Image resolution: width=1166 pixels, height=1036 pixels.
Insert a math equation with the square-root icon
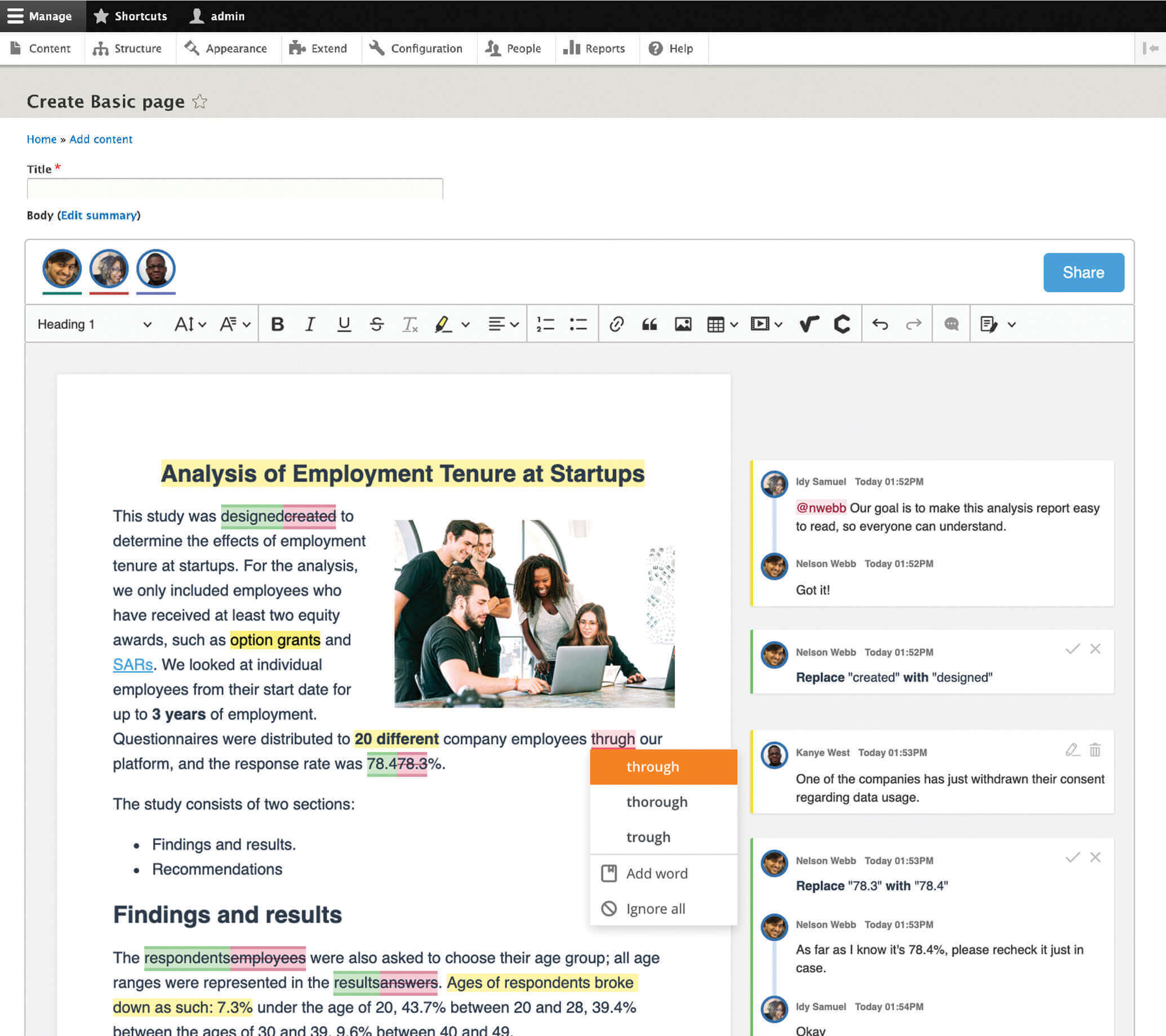click(808, 324)
